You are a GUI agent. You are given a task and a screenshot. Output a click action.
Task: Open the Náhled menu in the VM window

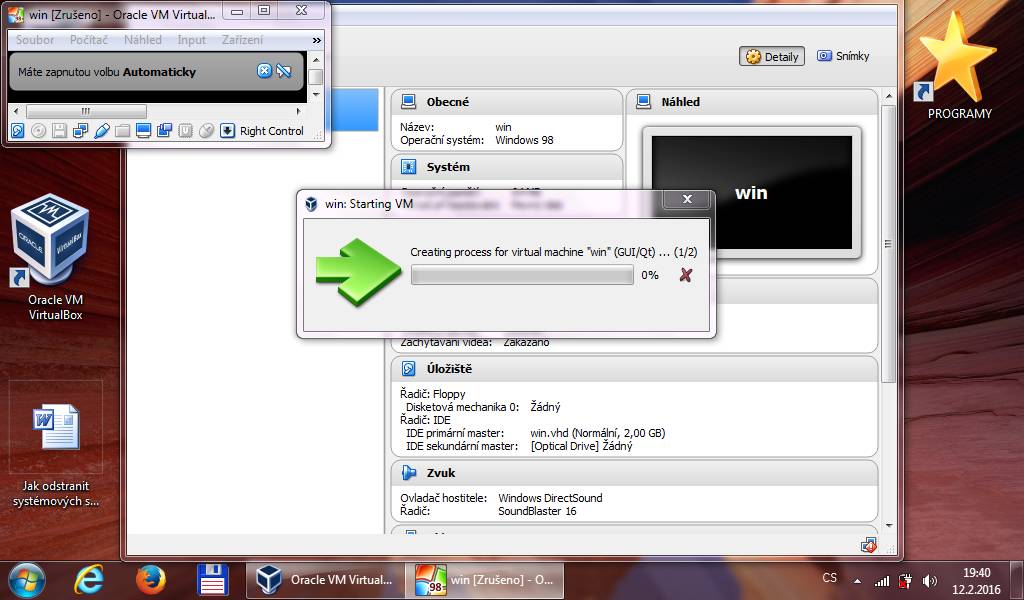[x=143, y=40]
